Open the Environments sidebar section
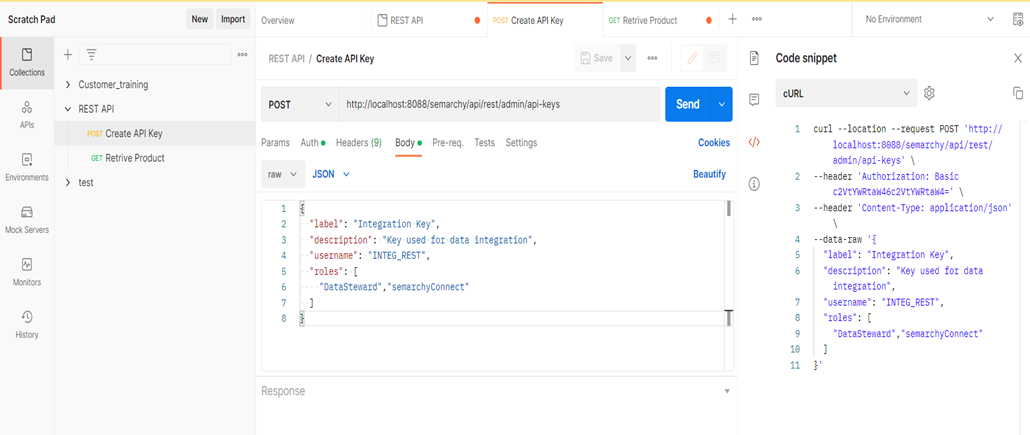This screenshot has height=435, width=1030. [27, 168]
